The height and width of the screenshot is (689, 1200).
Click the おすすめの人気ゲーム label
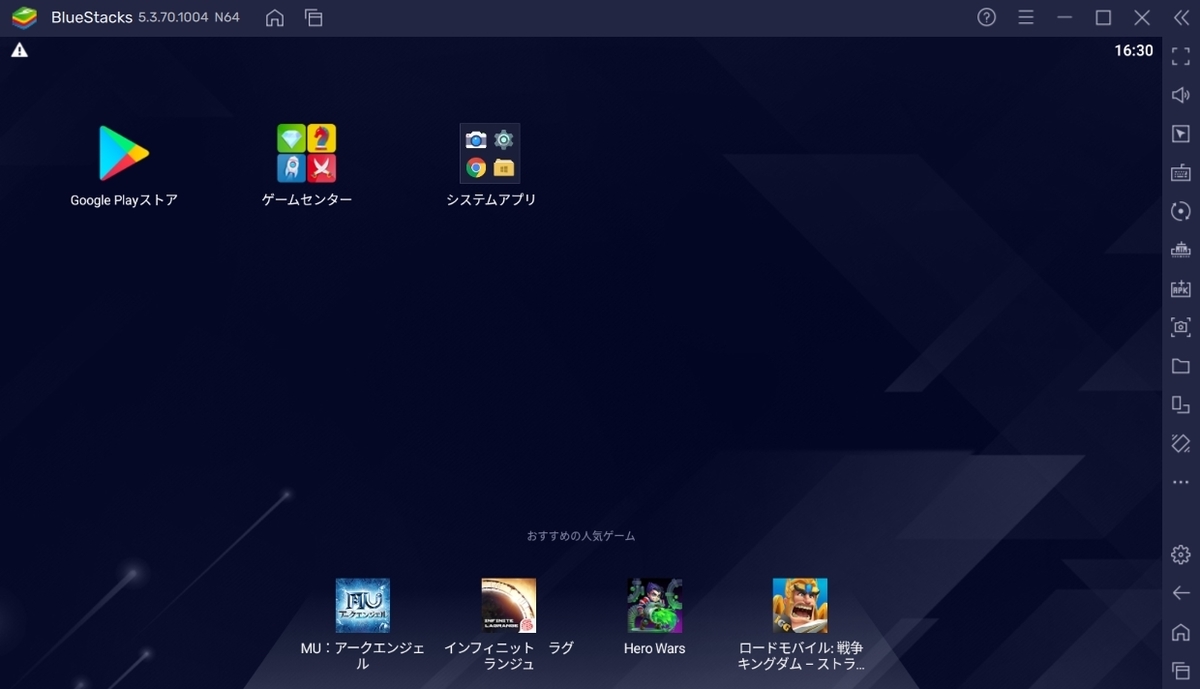581,536
